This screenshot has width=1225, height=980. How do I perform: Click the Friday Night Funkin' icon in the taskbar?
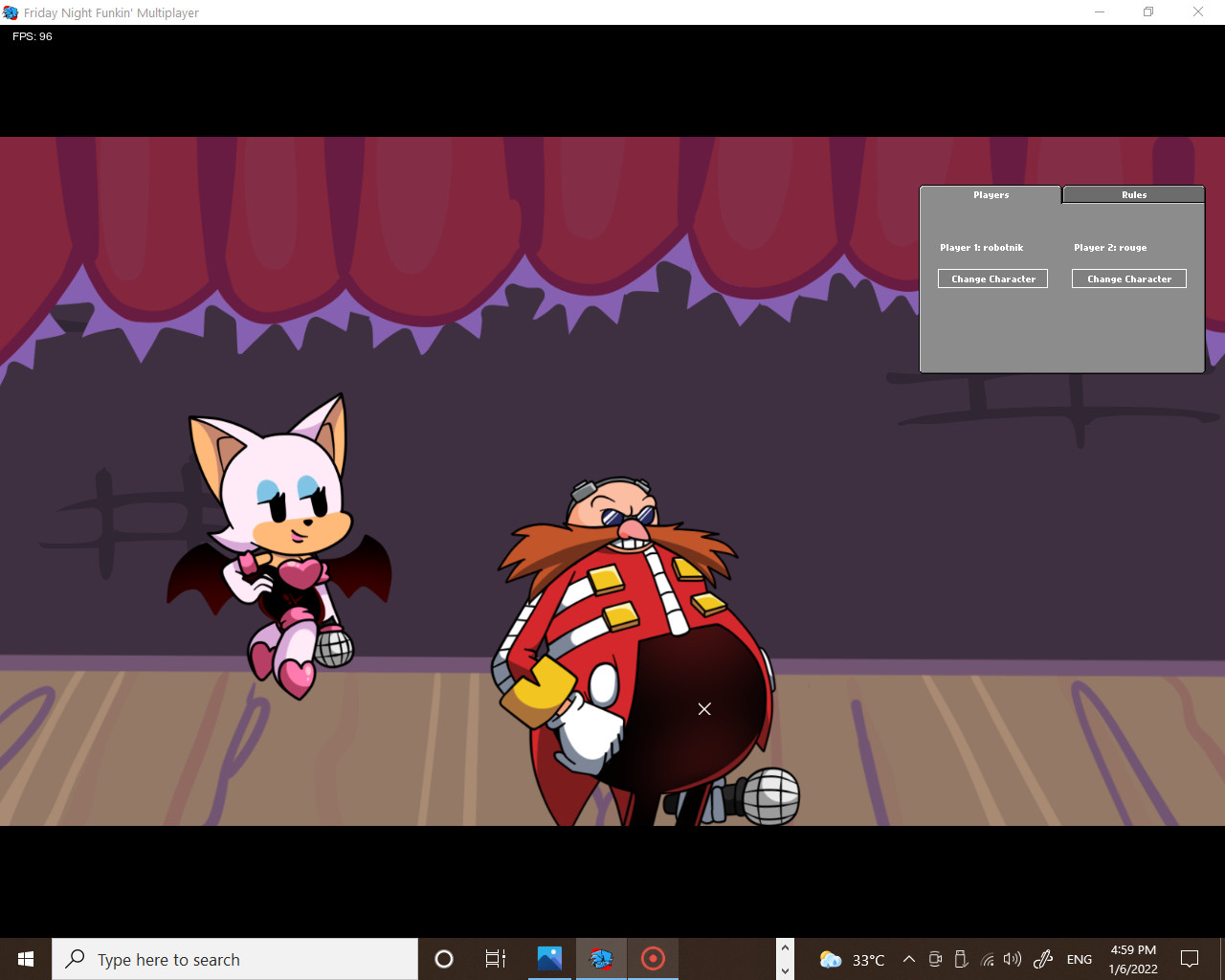(601, 959)
